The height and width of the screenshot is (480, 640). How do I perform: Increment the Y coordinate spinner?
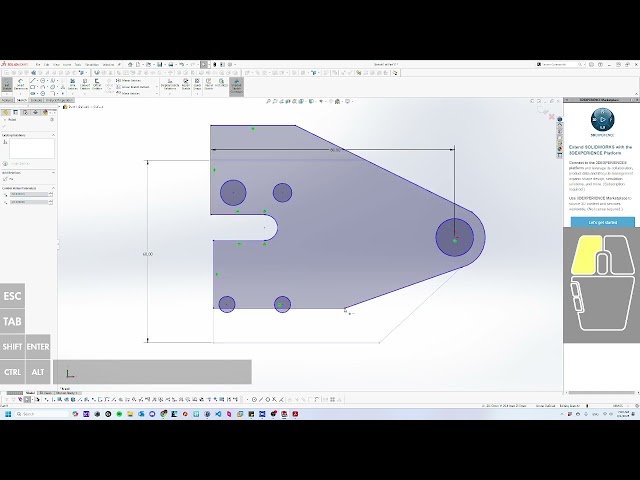[51, 200]
